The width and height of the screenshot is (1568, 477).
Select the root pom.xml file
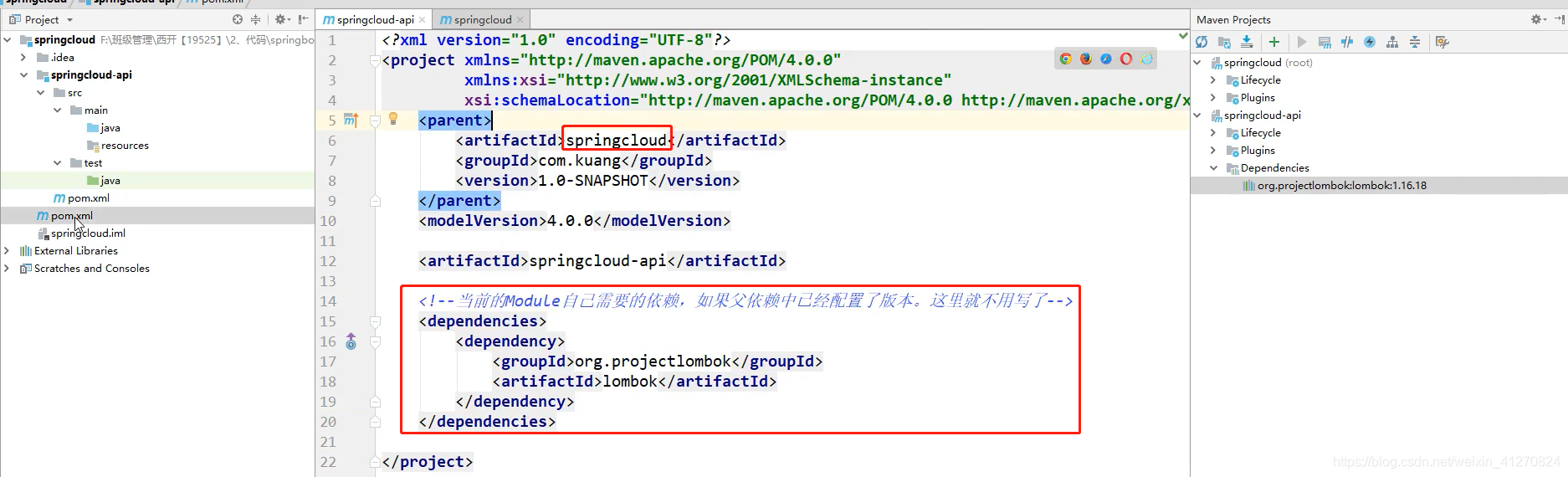64,215
